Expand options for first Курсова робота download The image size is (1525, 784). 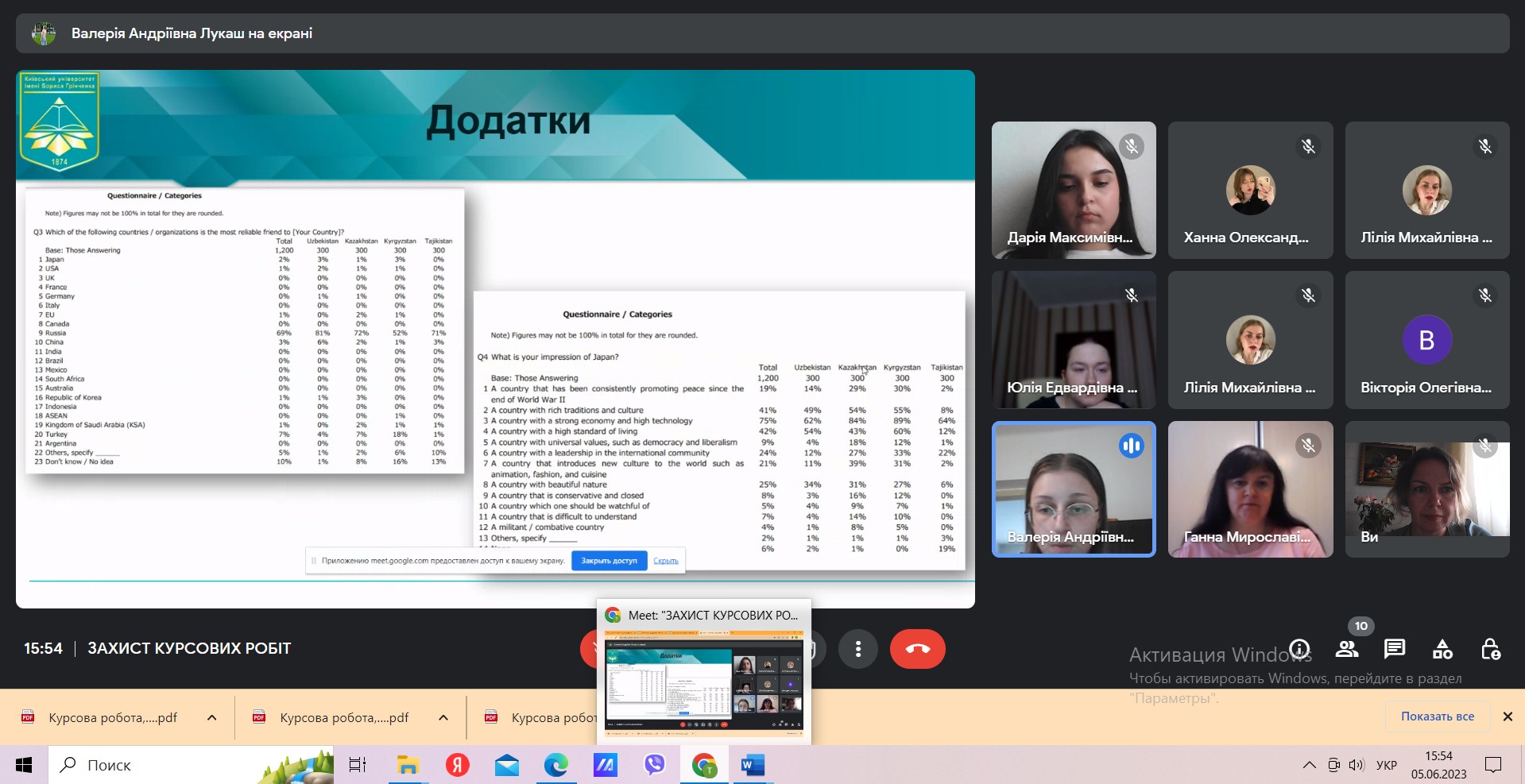pos(212,717)
